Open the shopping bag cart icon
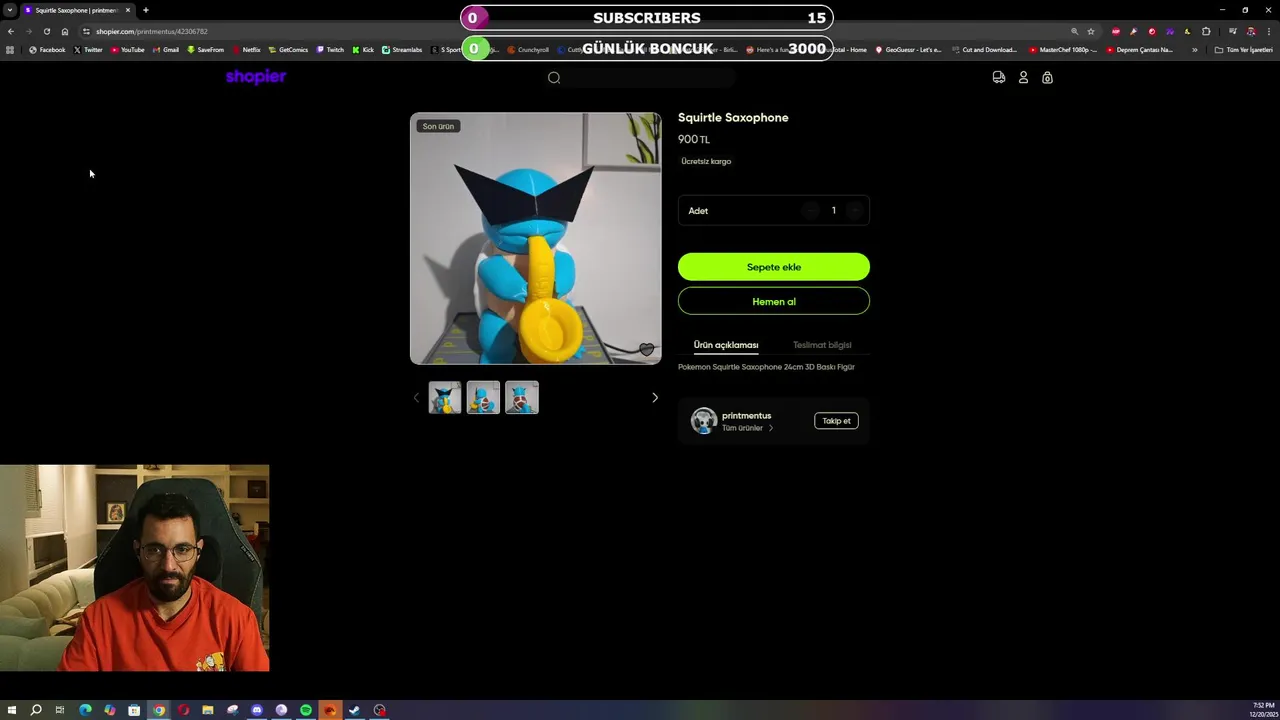Viewport: 1280px width, 720px height. click(x=1047, y=77)
